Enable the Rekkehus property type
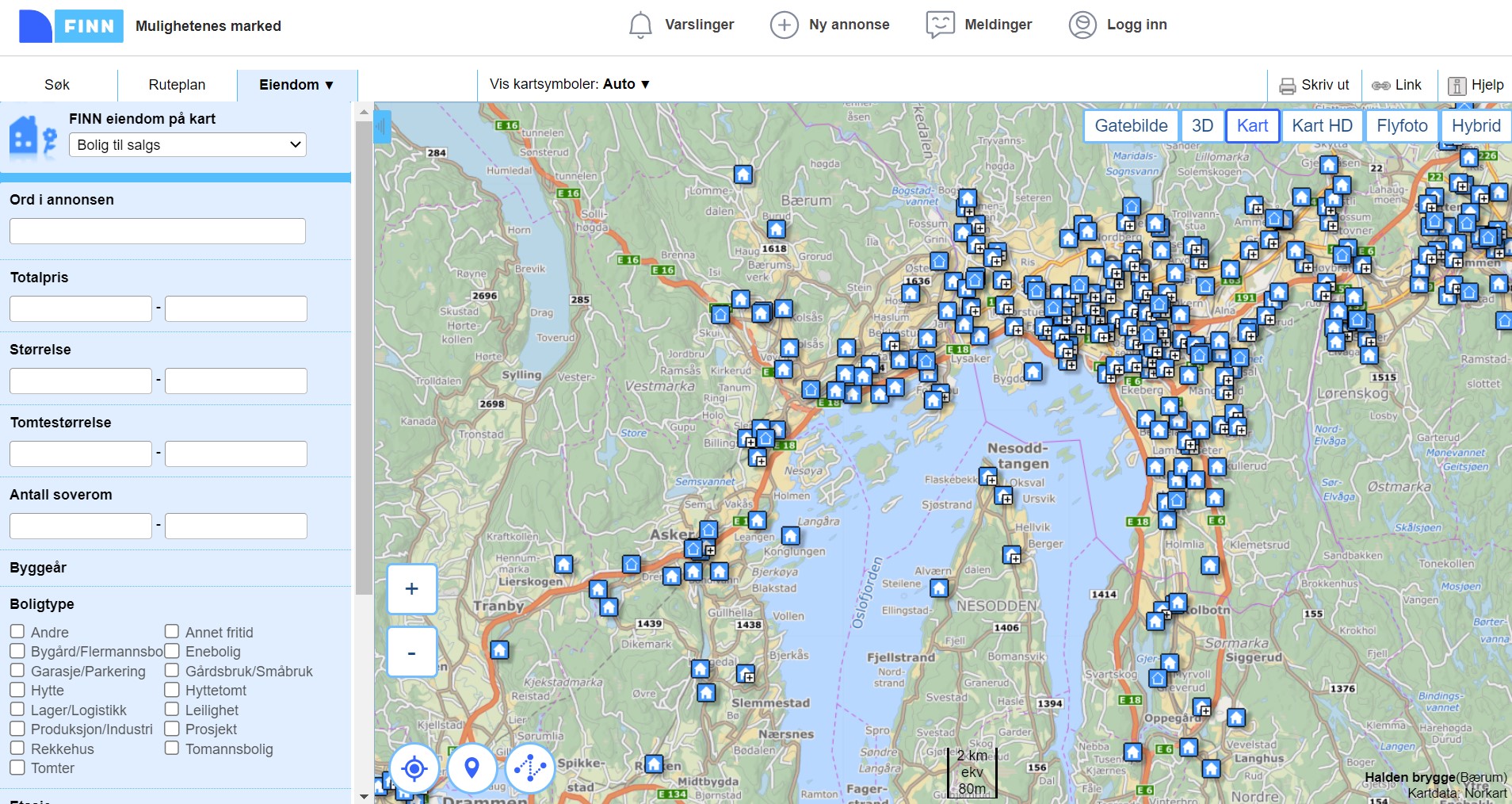 pyautogui.click(x=17, y=748)
